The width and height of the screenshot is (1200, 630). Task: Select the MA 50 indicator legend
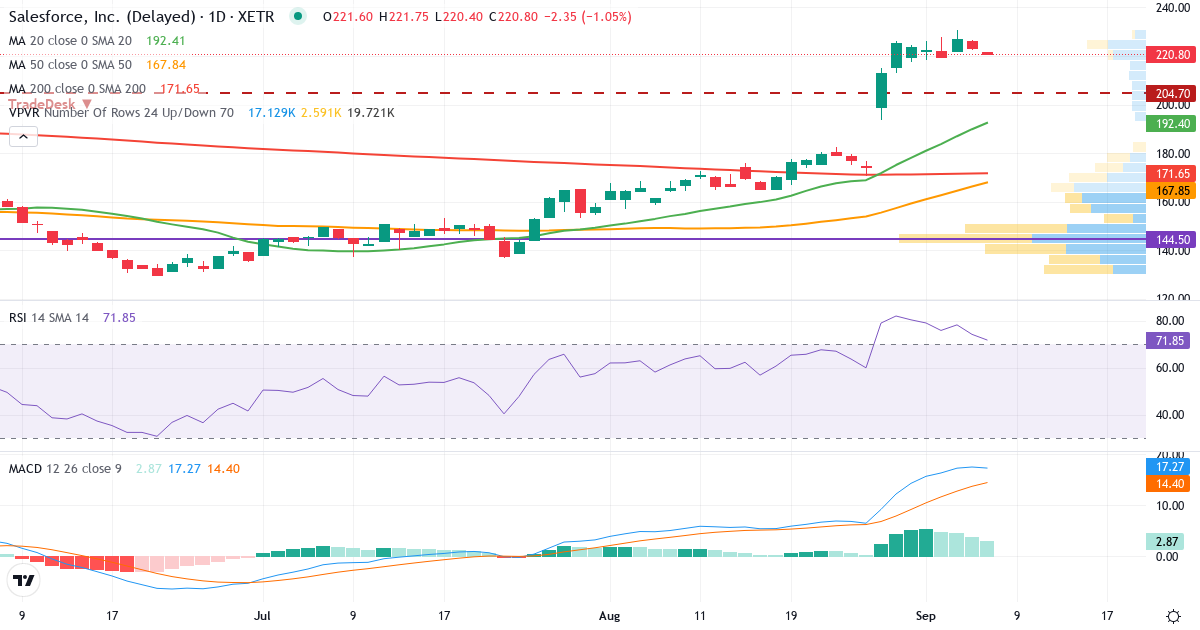70,65
